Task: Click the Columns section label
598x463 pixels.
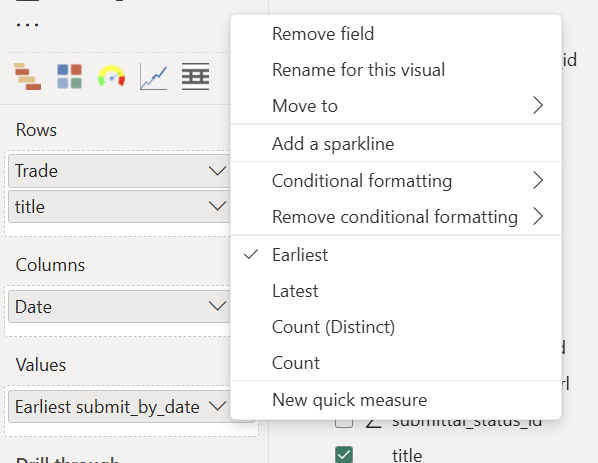Action: pyautogui.click(x=50, y=265)
